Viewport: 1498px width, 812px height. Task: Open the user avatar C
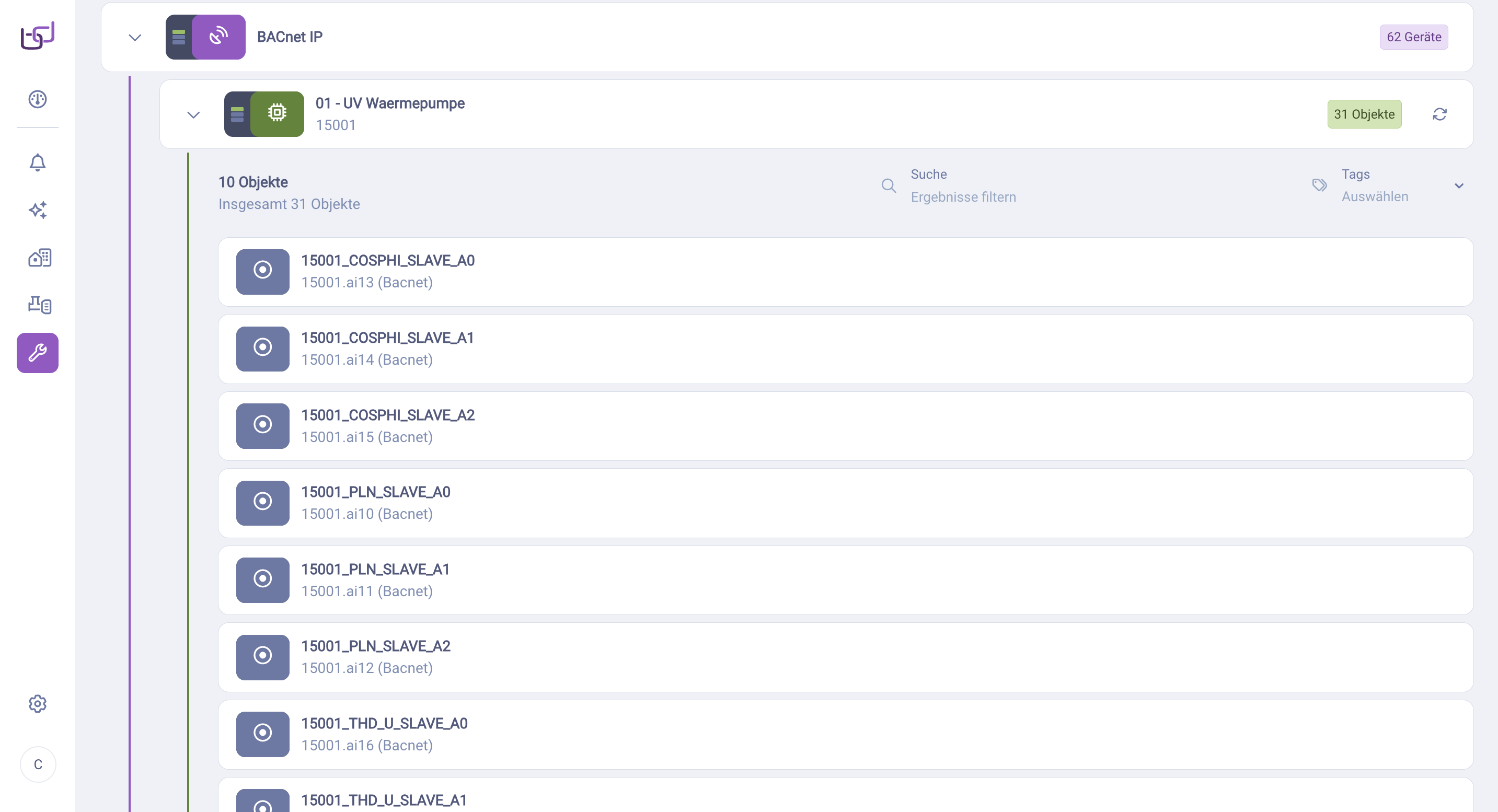click(38, 764)
